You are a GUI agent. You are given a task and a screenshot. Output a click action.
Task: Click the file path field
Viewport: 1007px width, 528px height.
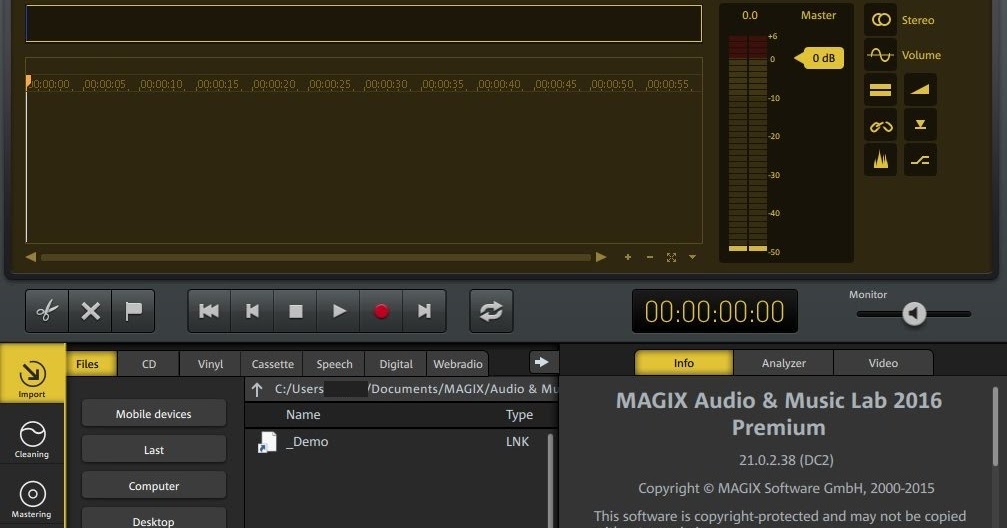click(x=415, y=389)
